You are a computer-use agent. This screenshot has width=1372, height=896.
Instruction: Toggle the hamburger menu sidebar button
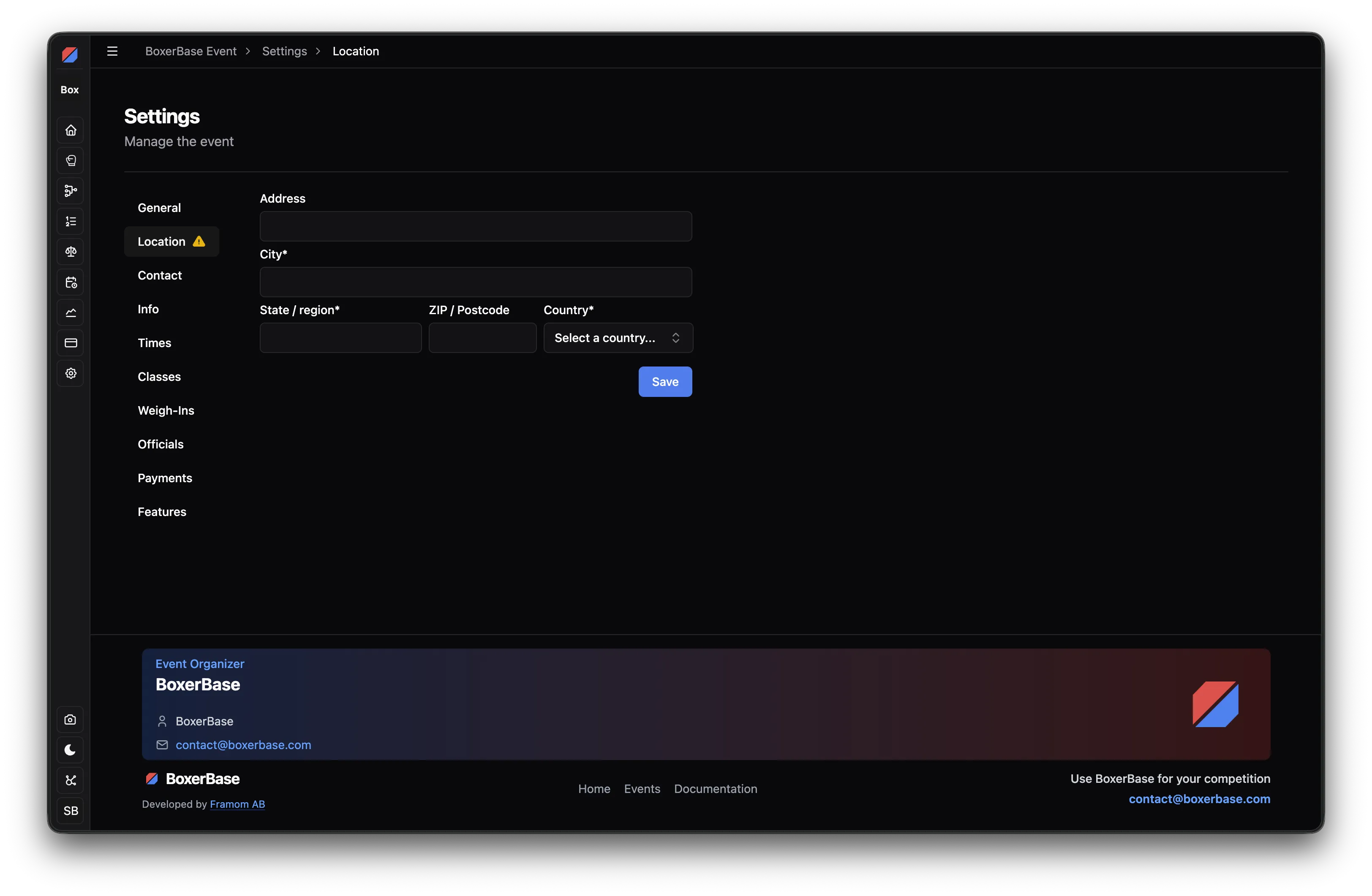pyautogui.click(x=112, y=51)
